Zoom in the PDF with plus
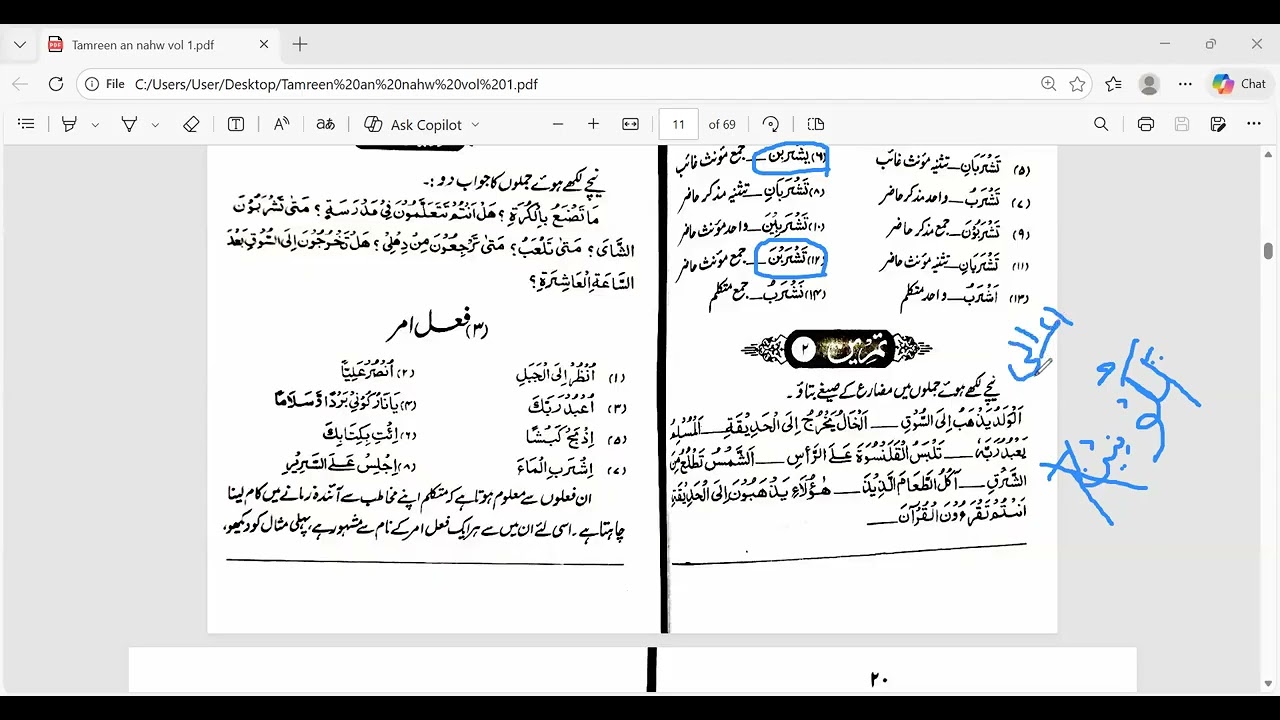This screenshot has width=1280, height=720. tap(593, 124)
